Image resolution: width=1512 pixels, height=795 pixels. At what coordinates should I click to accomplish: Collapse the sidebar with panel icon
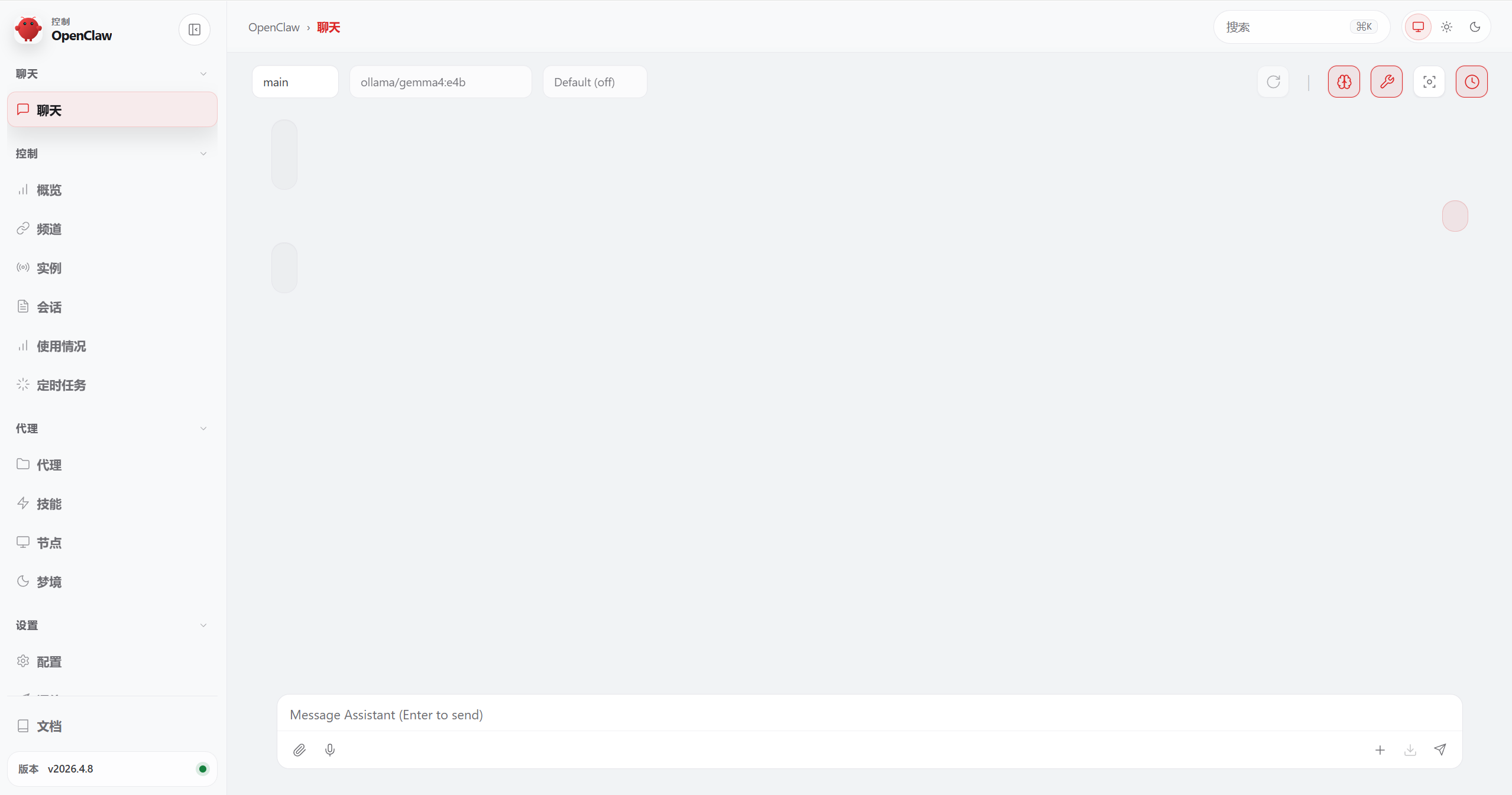195,30
